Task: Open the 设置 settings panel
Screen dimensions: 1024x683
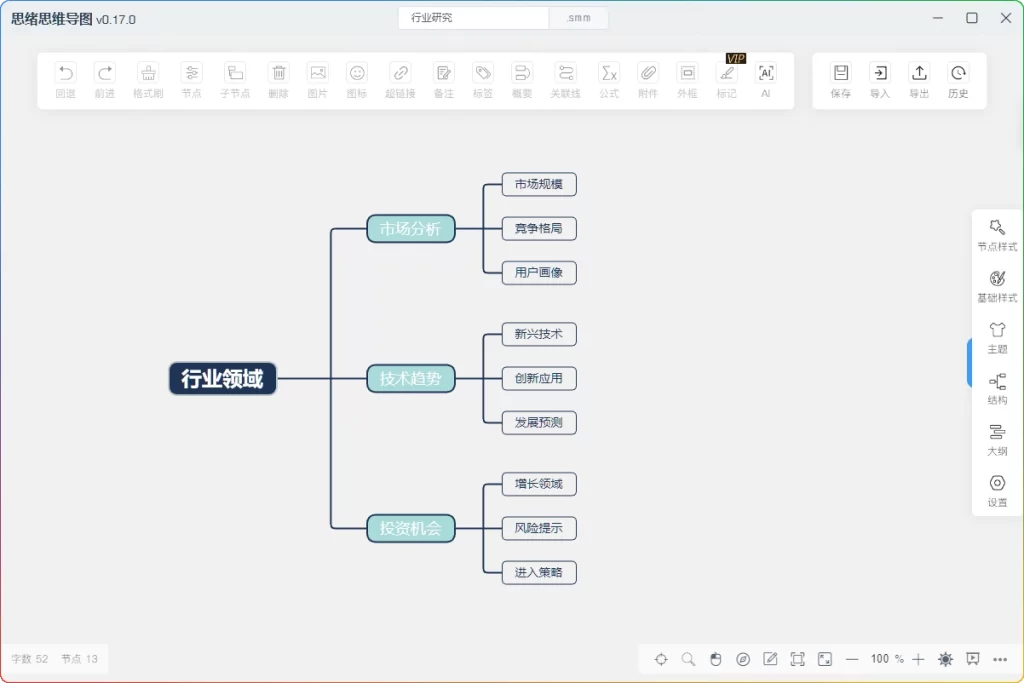Action: [x=996, y=492]
